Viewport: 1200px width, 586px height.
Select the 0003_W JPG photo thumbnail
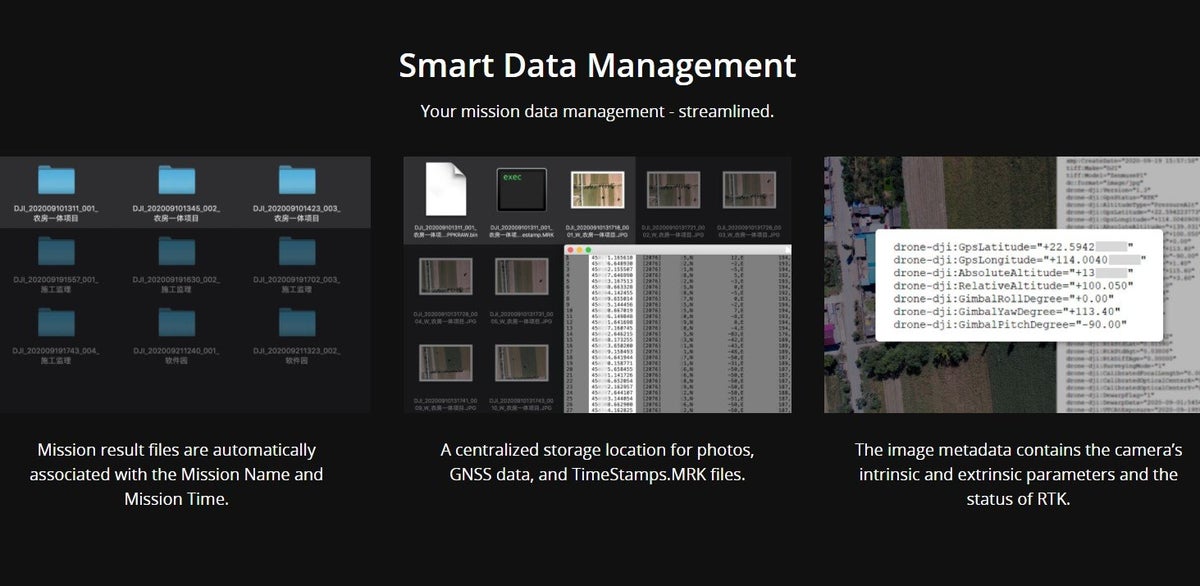pyautogui.click(x=751, y=191)
